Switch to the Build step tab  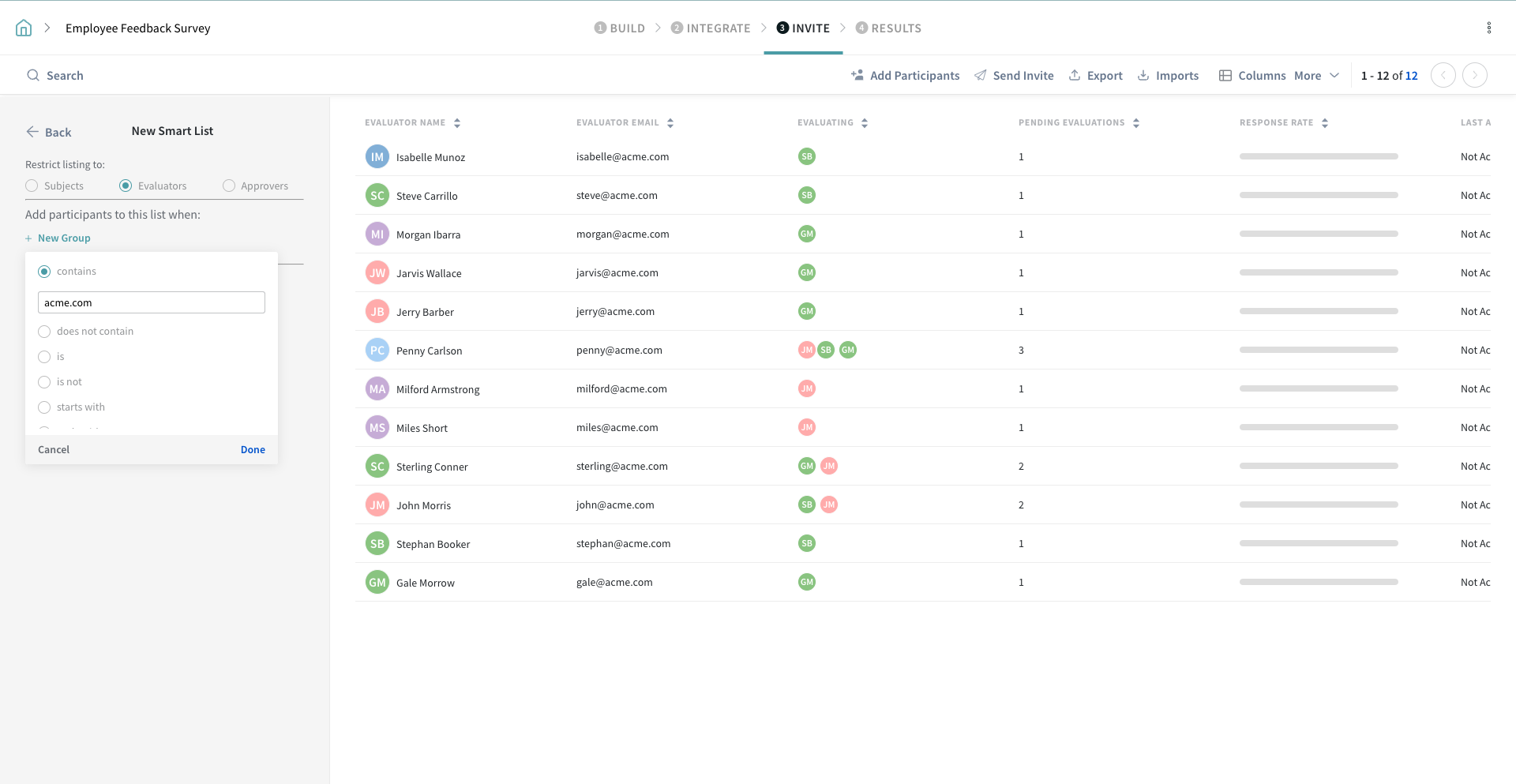click(x=620, y=28)
